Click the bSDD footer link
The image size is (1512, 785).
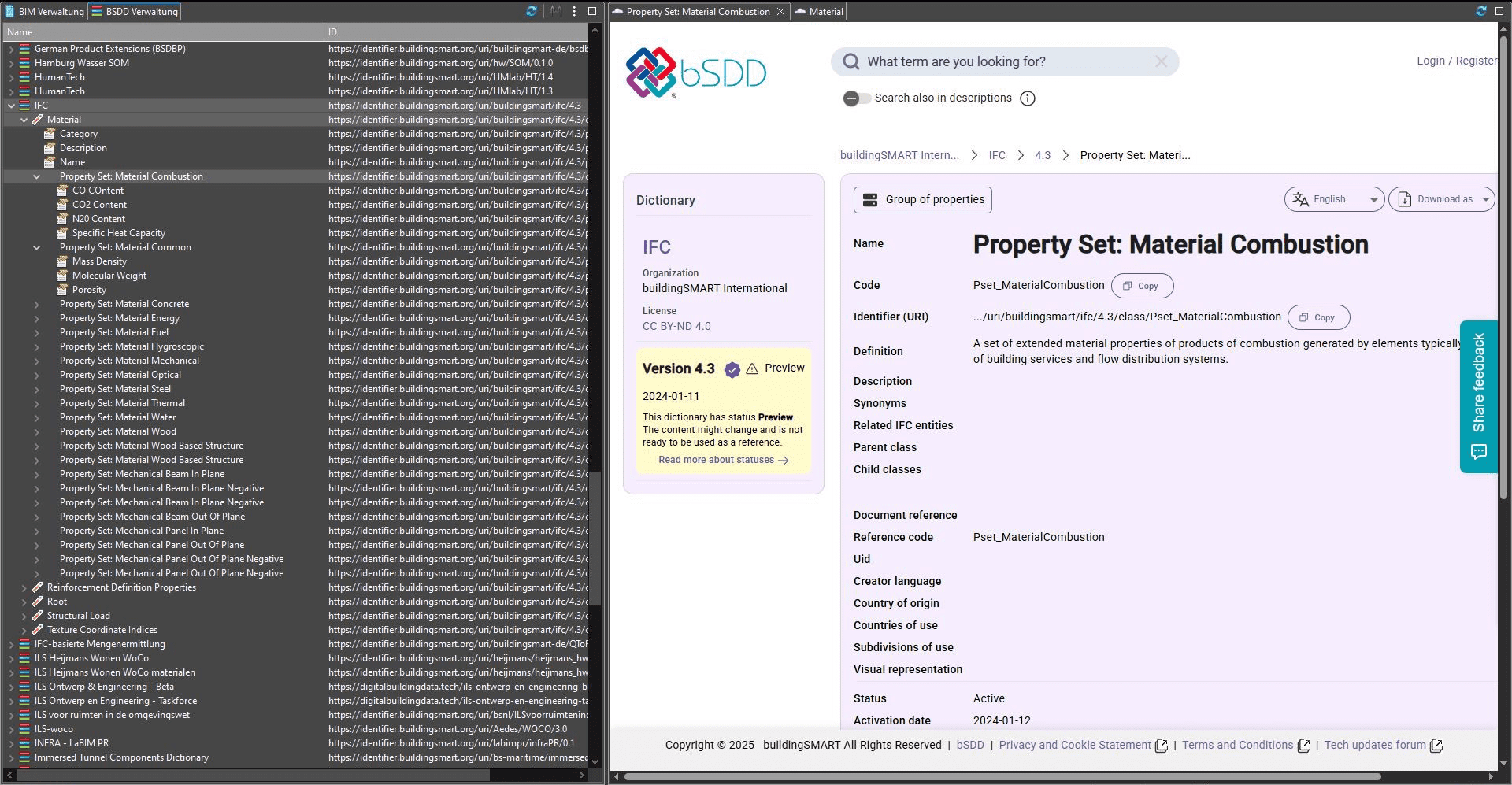click(970, 745)
